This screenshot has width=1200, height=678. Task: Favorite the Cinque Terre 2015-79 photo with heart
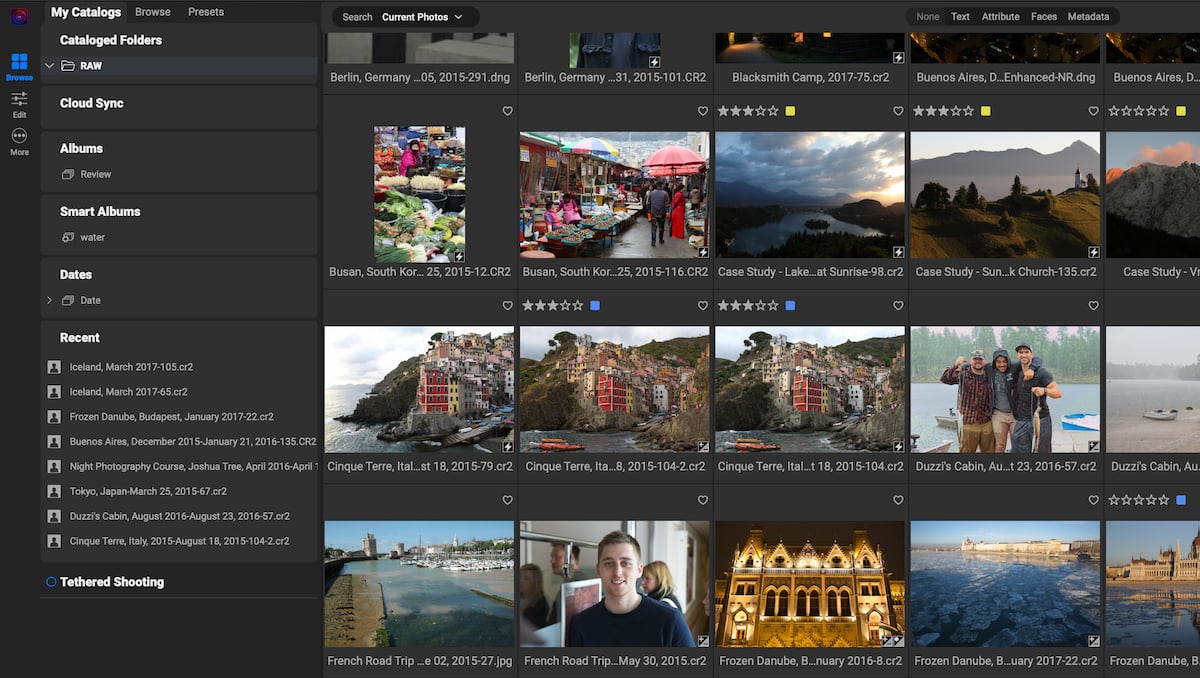(x=507, y=500)
